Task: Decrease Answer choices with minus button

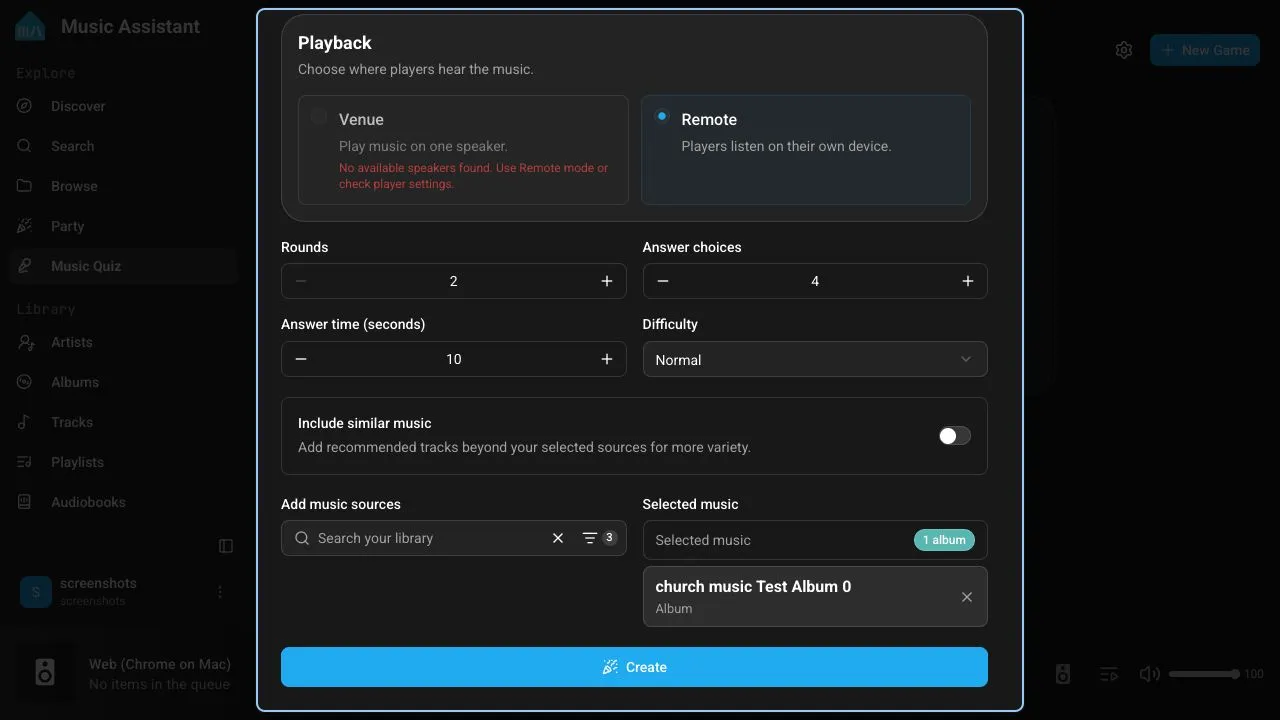Action: 663,281
